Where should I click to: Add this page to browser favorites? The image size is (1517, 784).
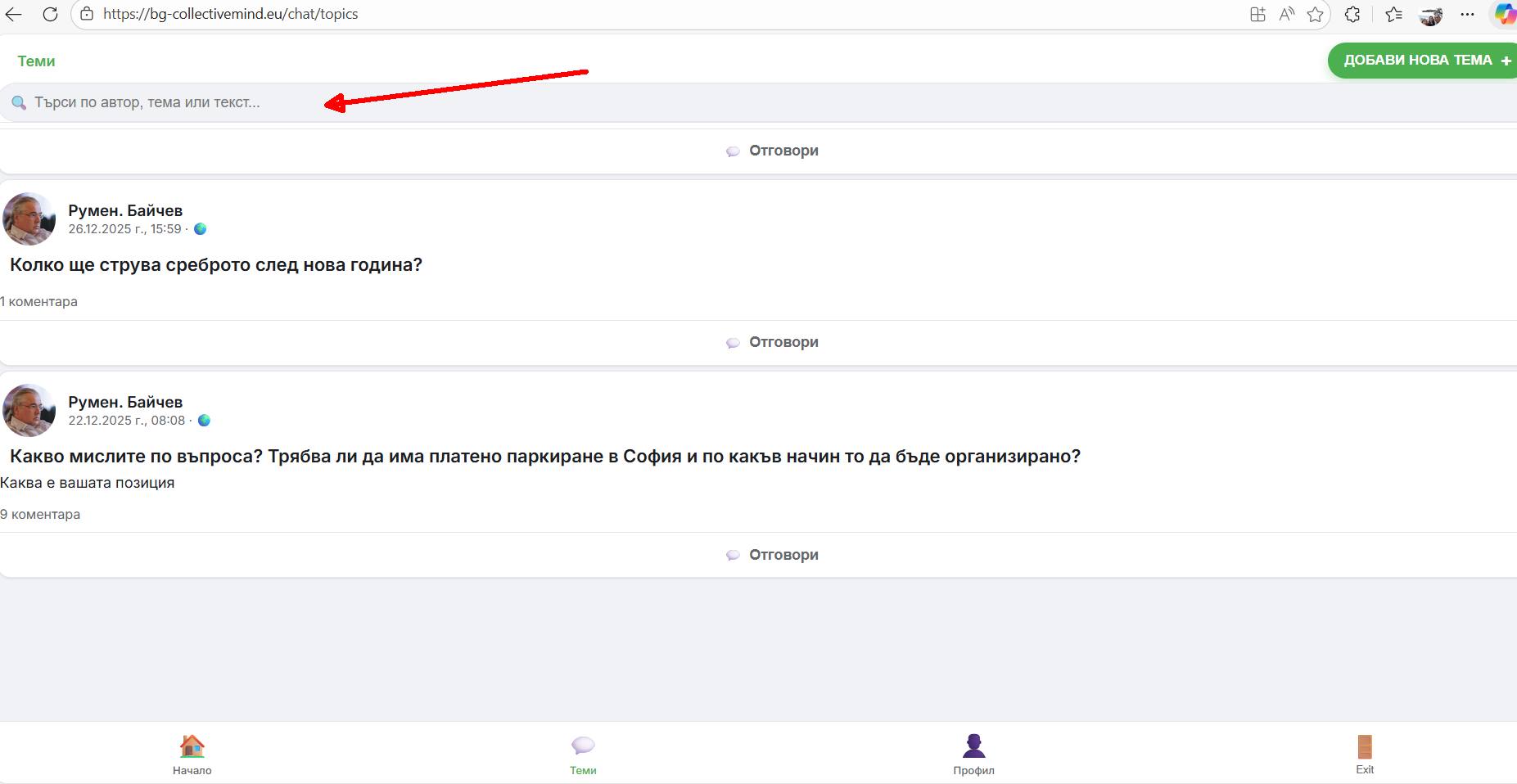1315,14
